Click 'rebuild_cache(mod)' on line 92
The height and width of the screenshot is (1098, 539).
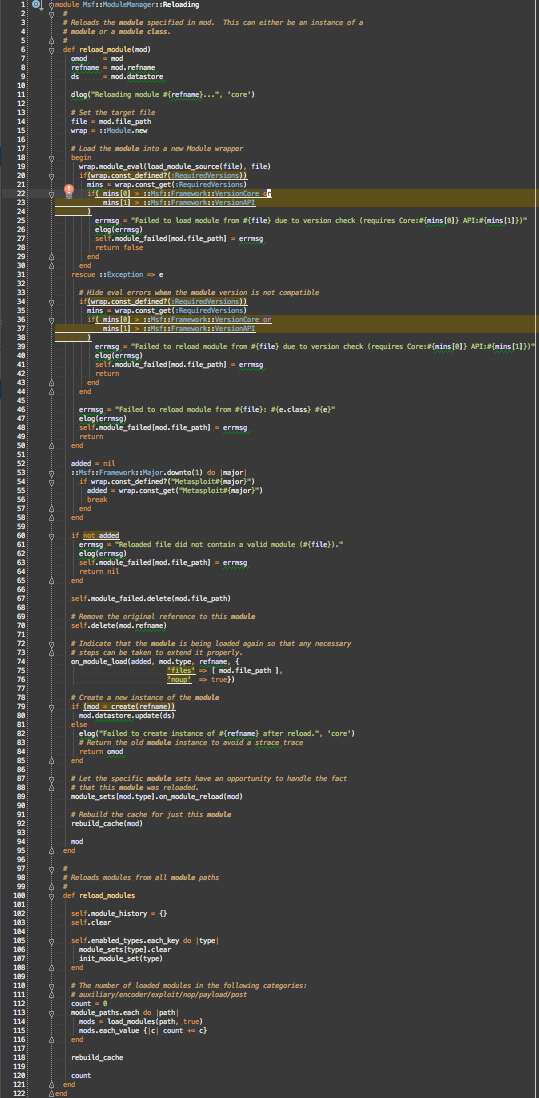pyautogui.click(x=106, y=824)
